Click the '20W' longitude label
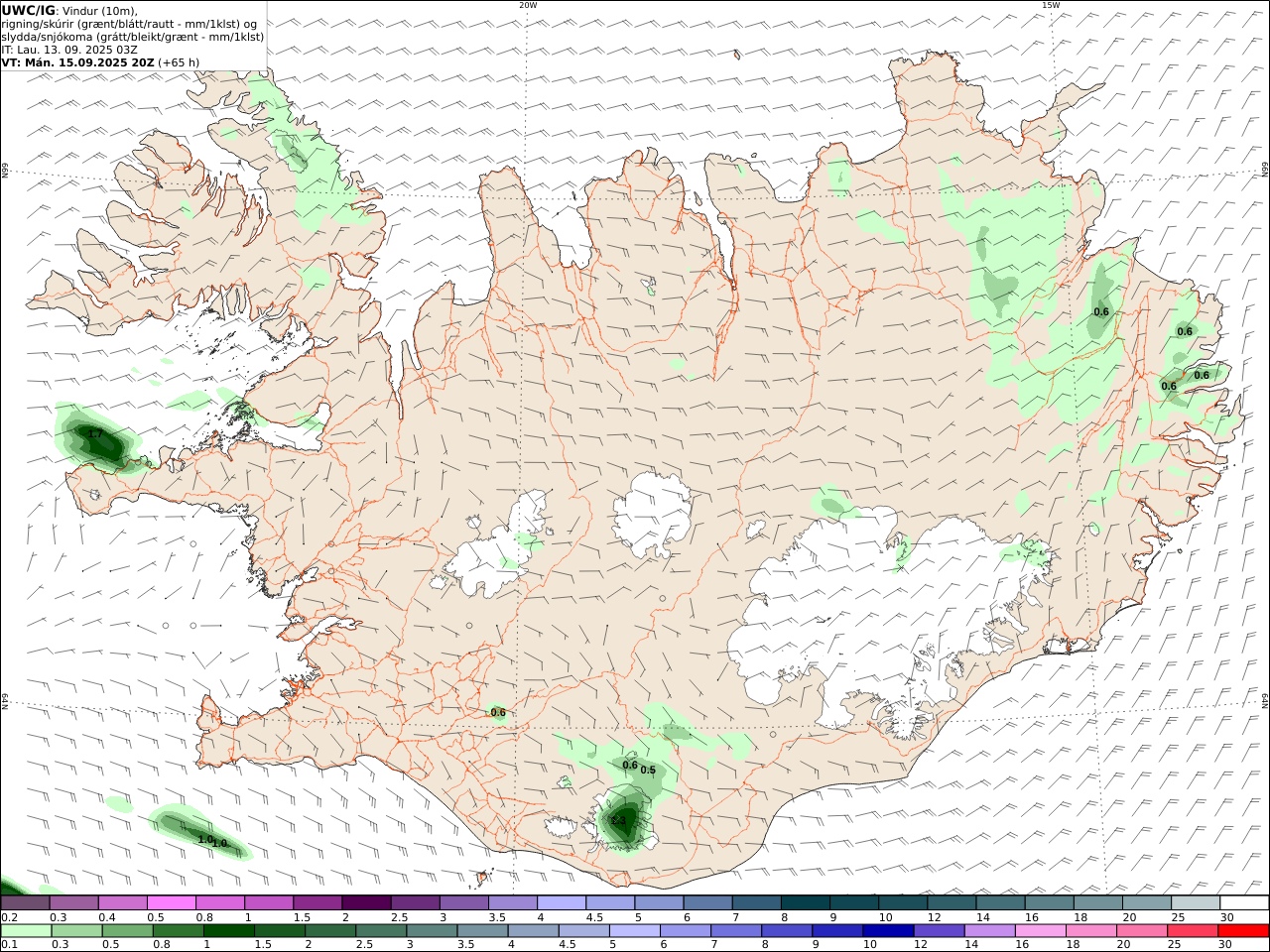1270x952 pixels. click(528, 5)
